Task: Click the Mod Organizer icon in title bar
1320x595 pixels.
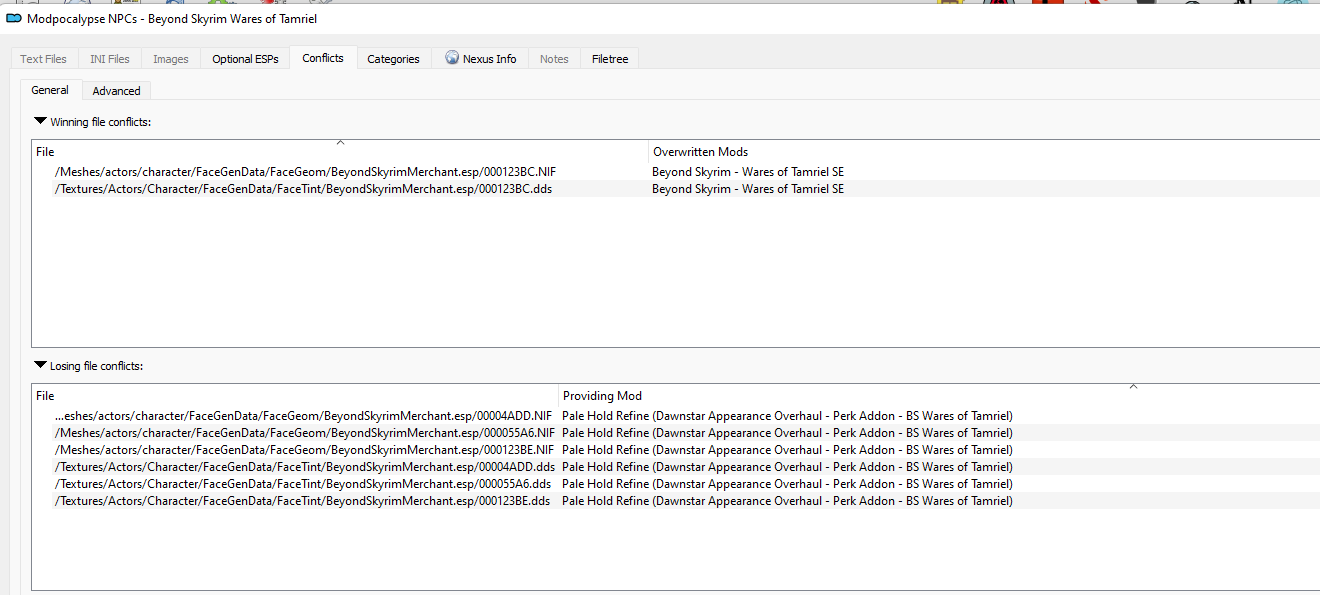Action: (x=14, y=18)
